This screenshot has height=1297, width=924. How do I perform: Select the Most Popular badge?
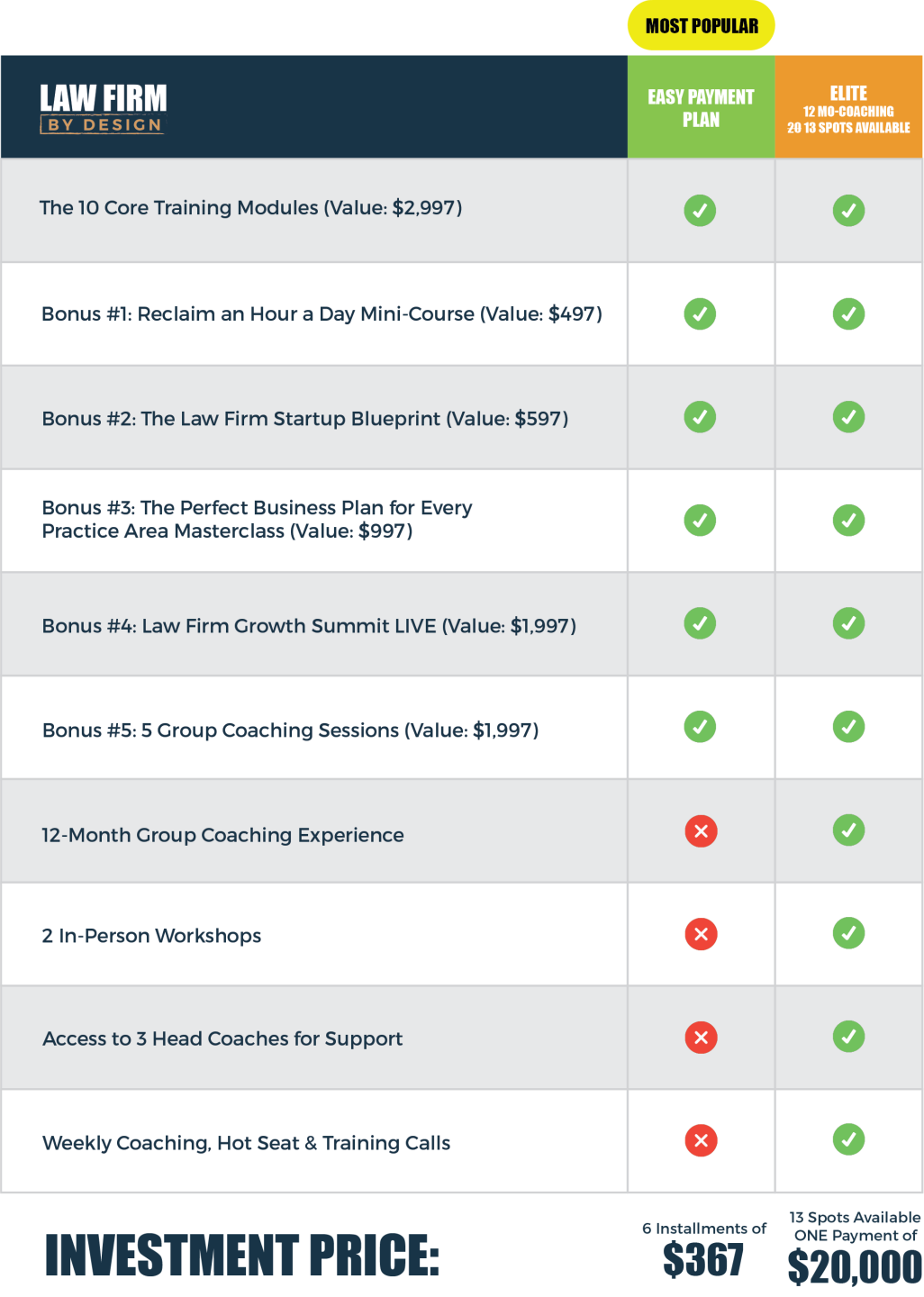702,26
